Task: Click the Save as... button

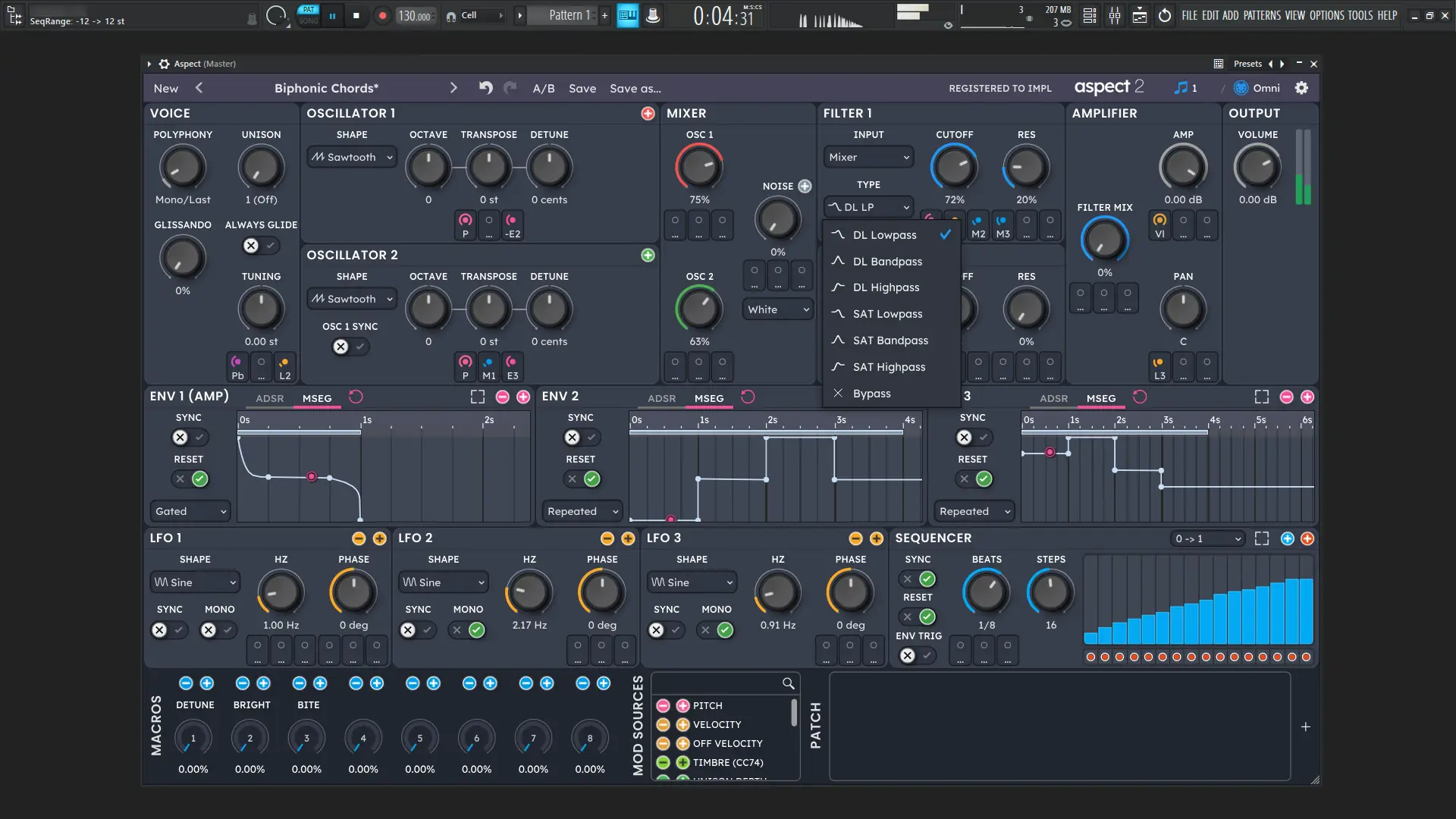Action: click(x=635, y=88)
